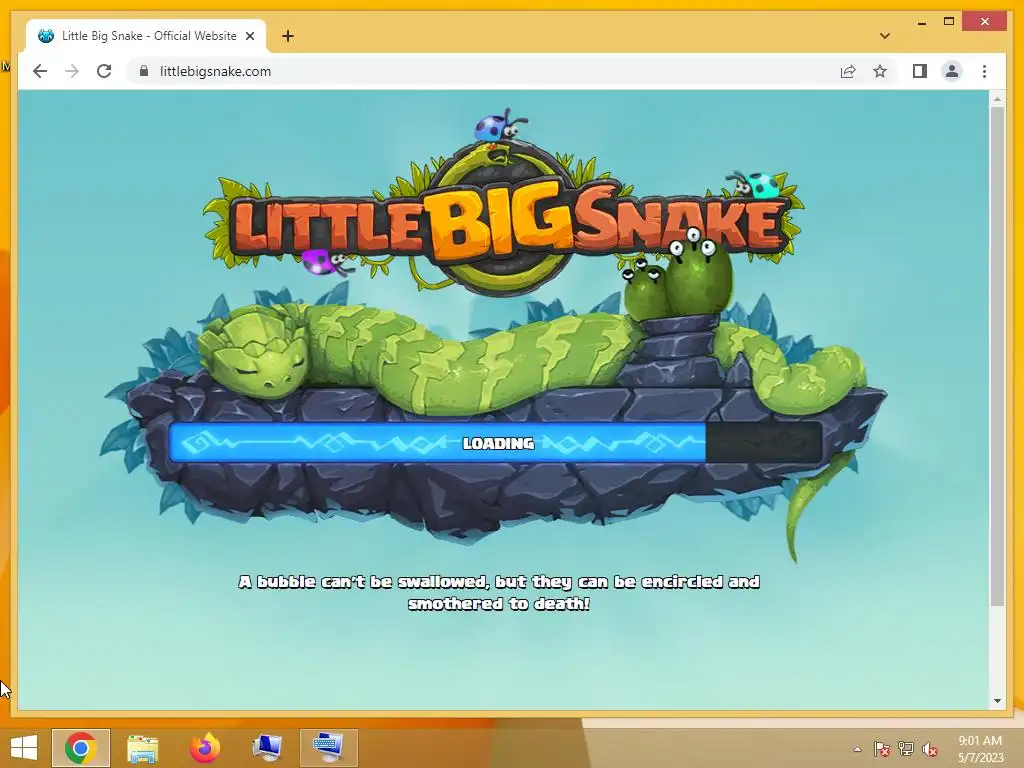
Task: Bookmark this page with the star icon
Action: point(880,71)
